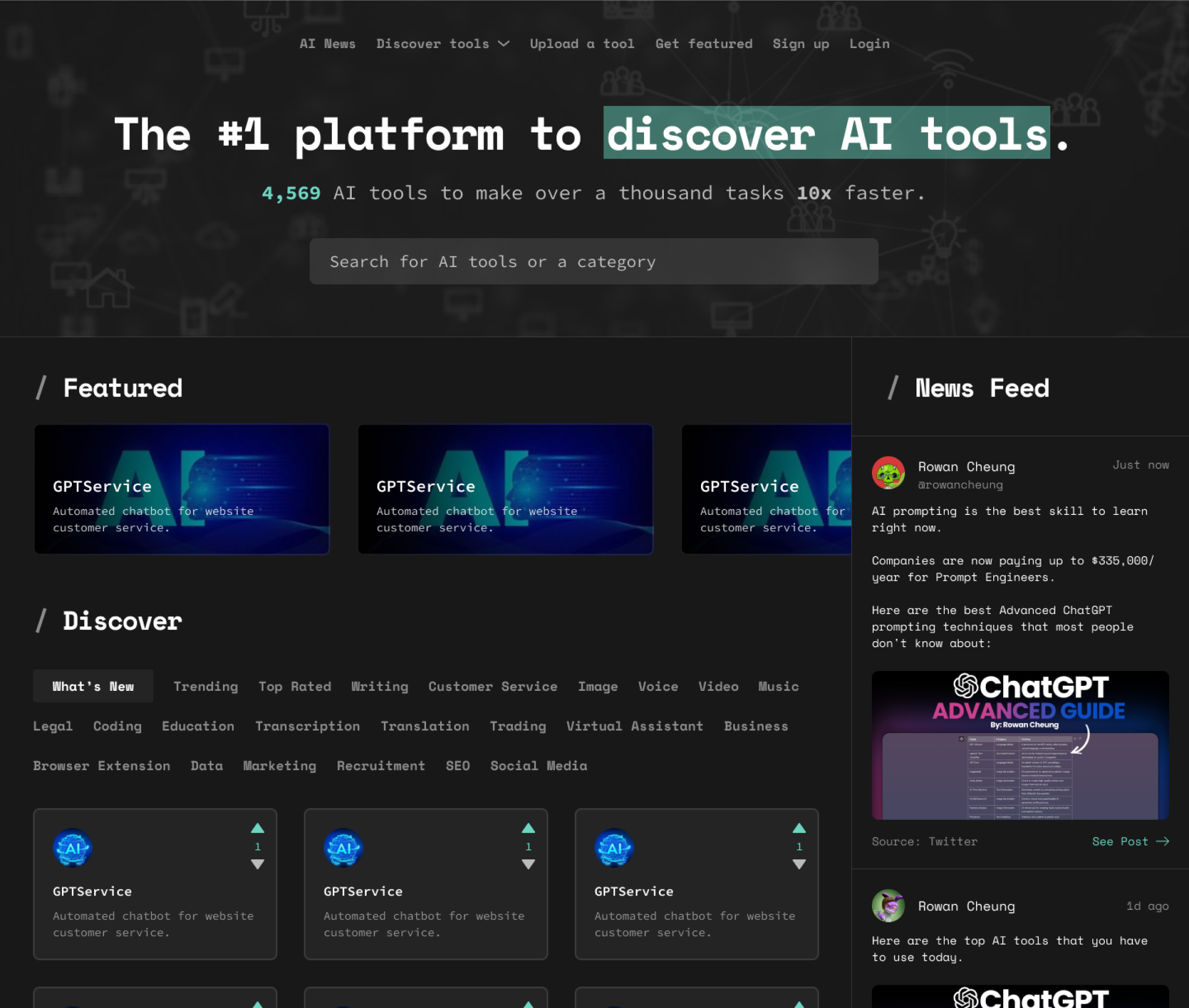Filter by Marketing category
This screenshot has width=1189, height=1008.
279,765
